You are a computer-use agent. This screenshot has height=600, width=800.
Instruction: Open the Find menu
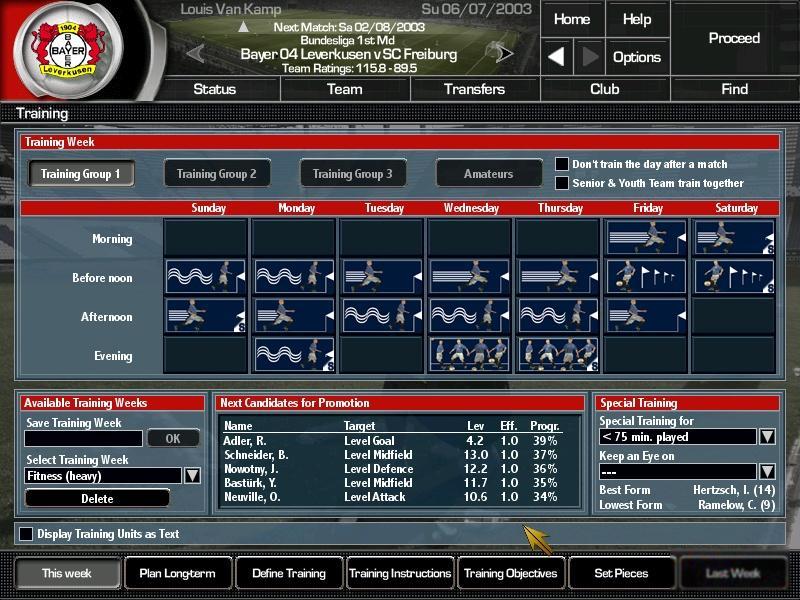[x=735, y=89]
